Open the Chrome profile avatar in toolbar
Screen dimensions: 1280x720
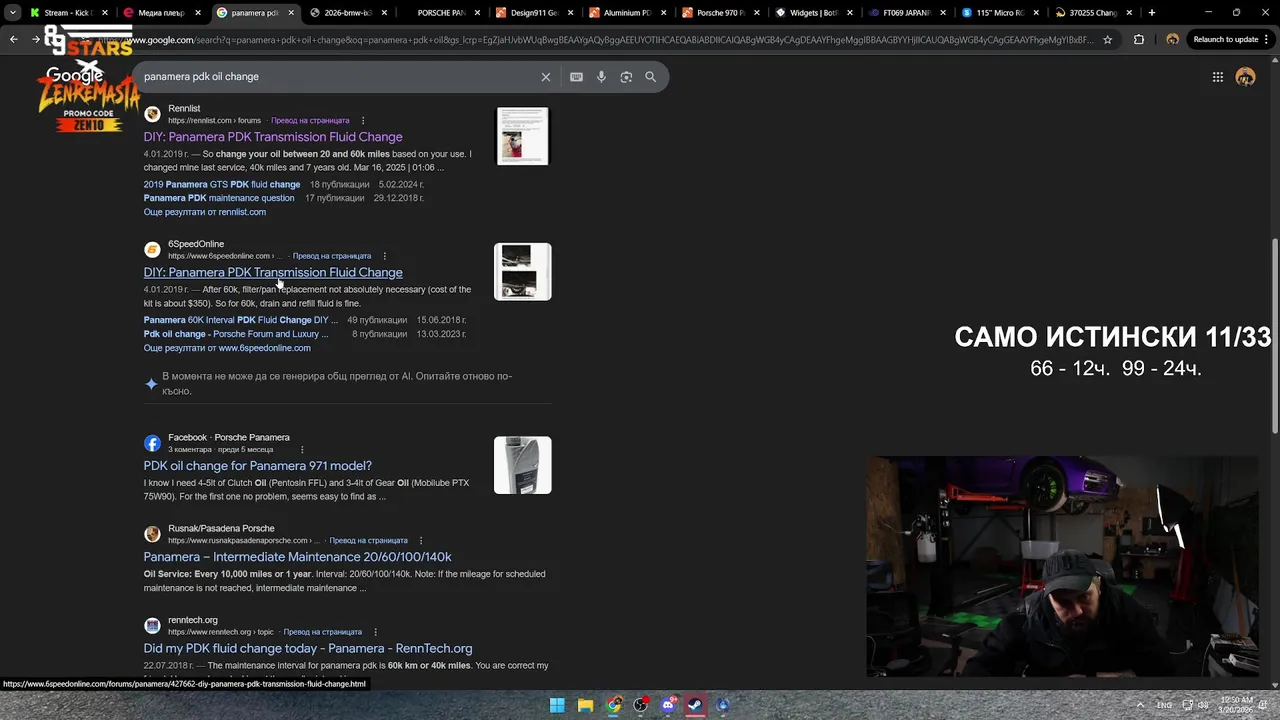[x=1172, y=40]
